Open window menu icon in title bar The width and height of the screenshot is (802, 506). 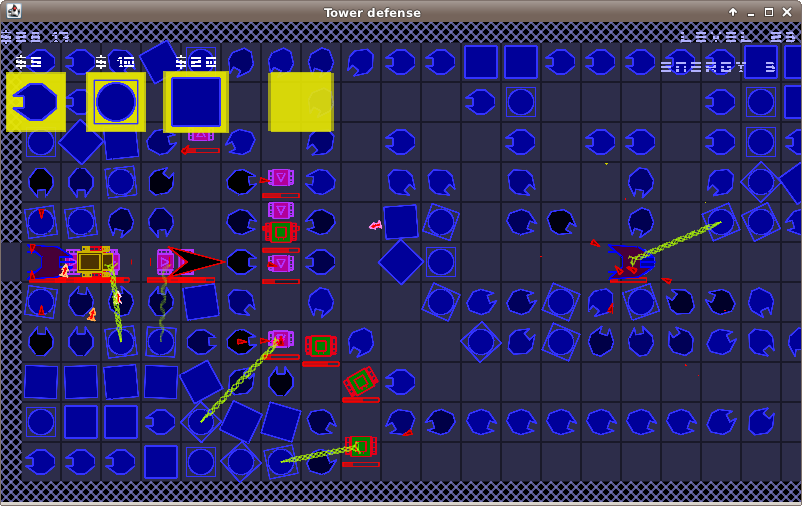tap(13, 12)
